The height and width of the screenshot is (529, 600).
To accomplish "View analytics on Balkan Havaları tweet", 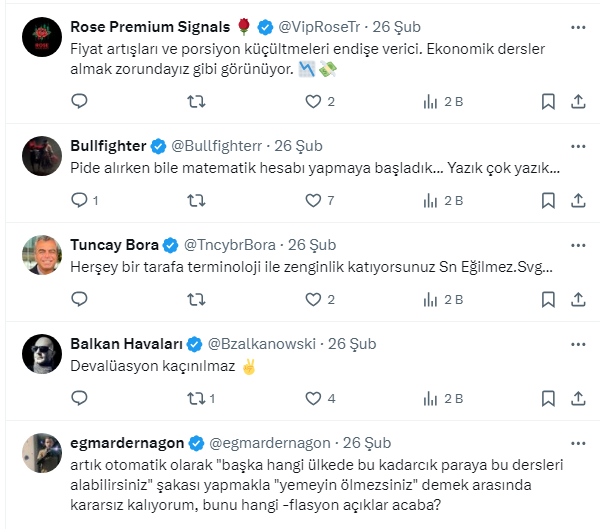I will [x=431, y=398].
